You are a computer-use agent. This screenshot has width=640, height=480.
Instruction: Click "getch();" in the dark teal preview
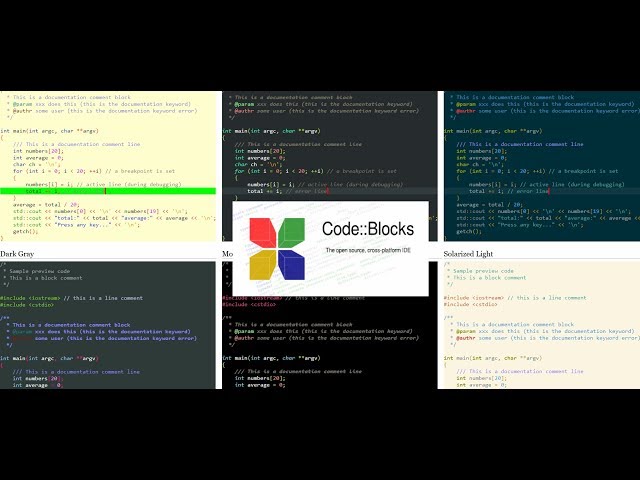pyautogui.click(x=469, y=231)
